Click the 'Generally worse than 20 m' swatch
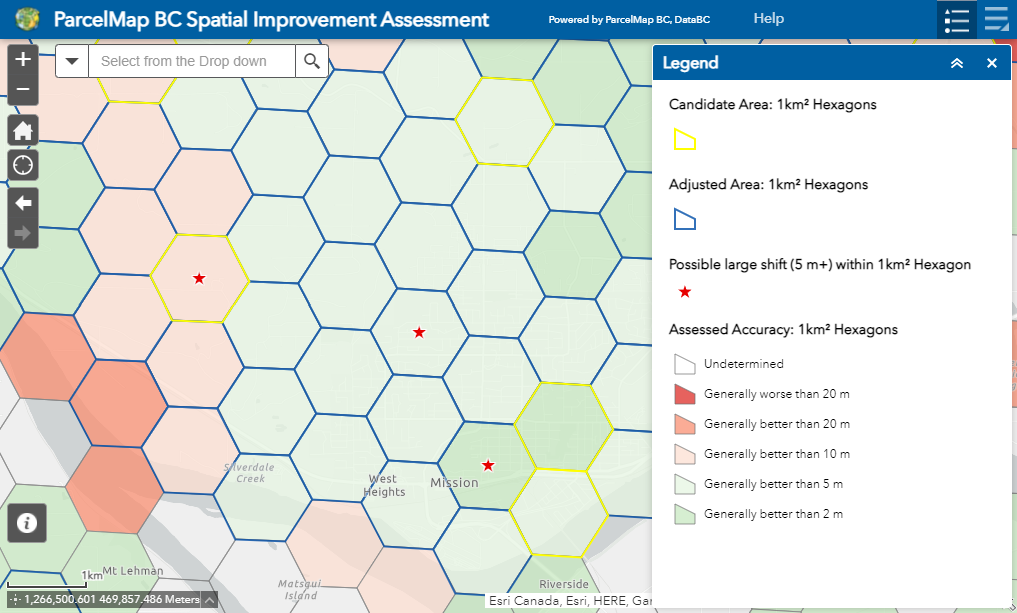 [685, 394]
